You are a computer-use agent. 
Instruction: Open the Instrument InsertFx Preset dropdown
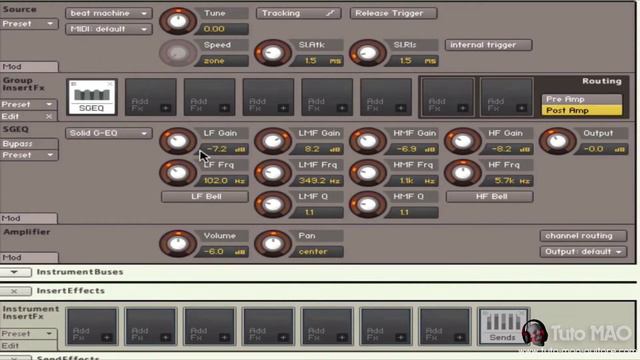pyautogui.click(x=28, y=333)
